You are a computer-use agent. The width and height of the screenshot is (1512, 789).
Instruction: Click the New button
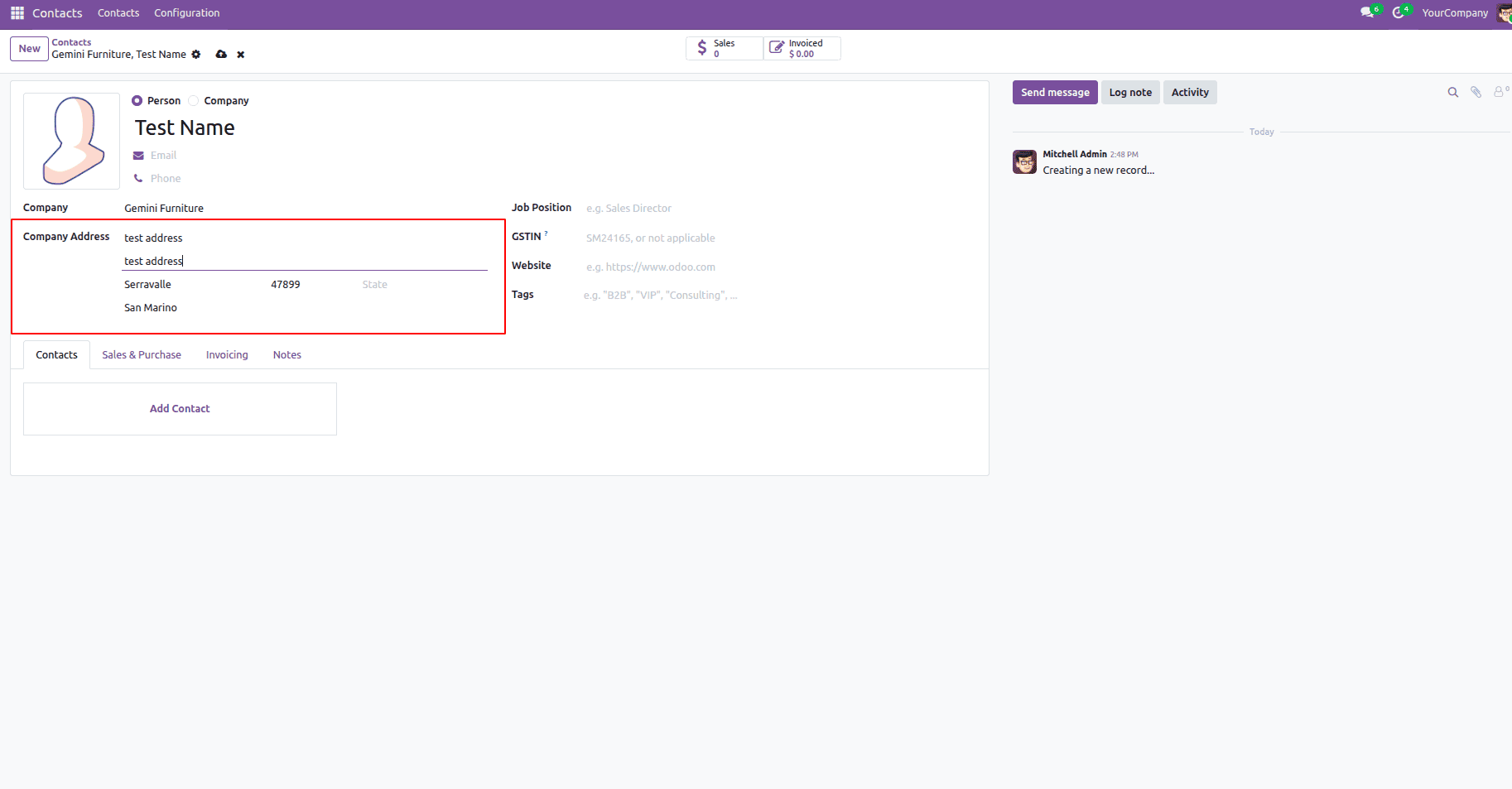(30, 49)
